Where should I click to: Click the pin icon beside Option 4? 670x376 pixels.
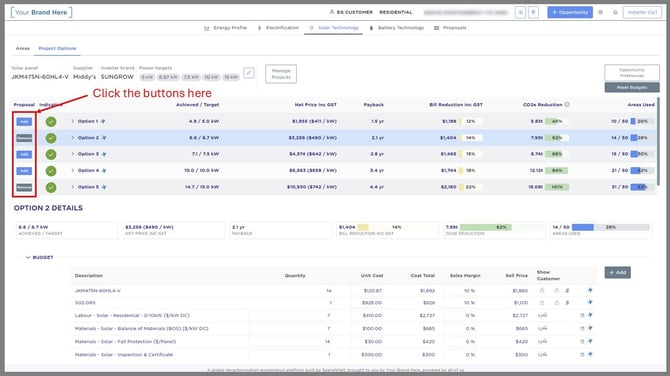click(104, 170)
